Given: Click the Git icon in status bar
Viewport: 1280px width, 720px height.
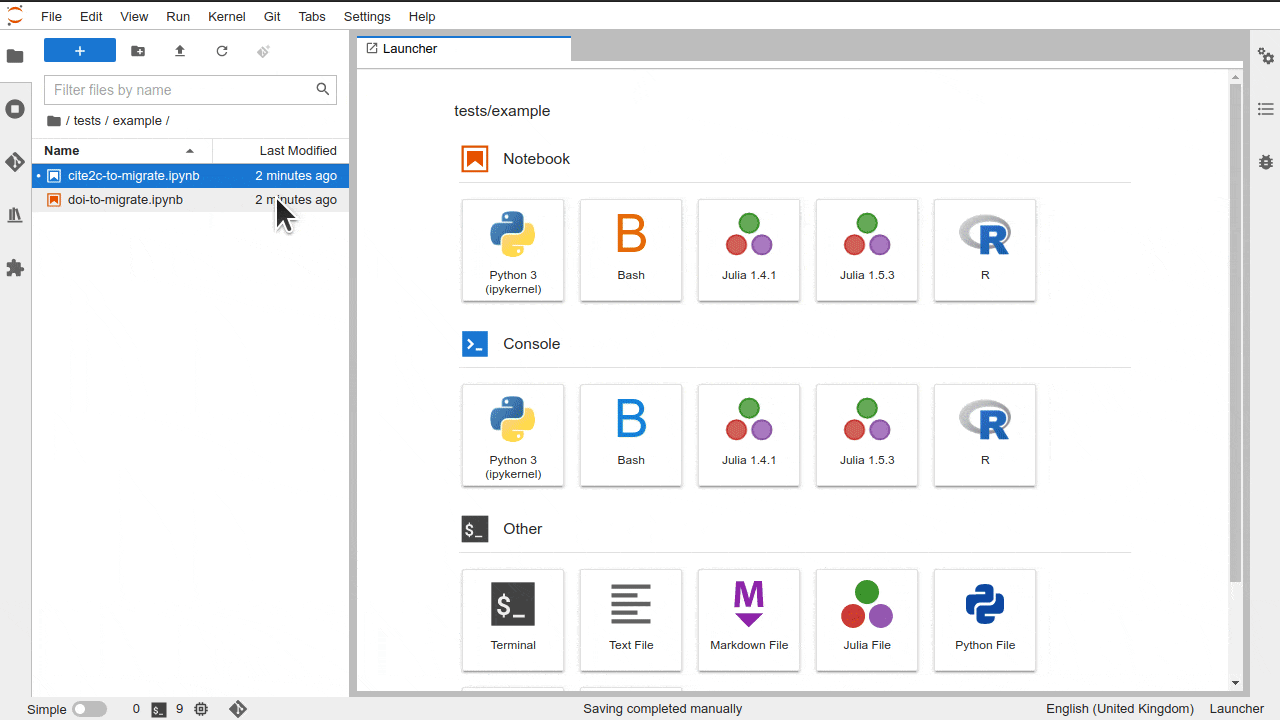Looking at the screenshot, I should [238, 709].
